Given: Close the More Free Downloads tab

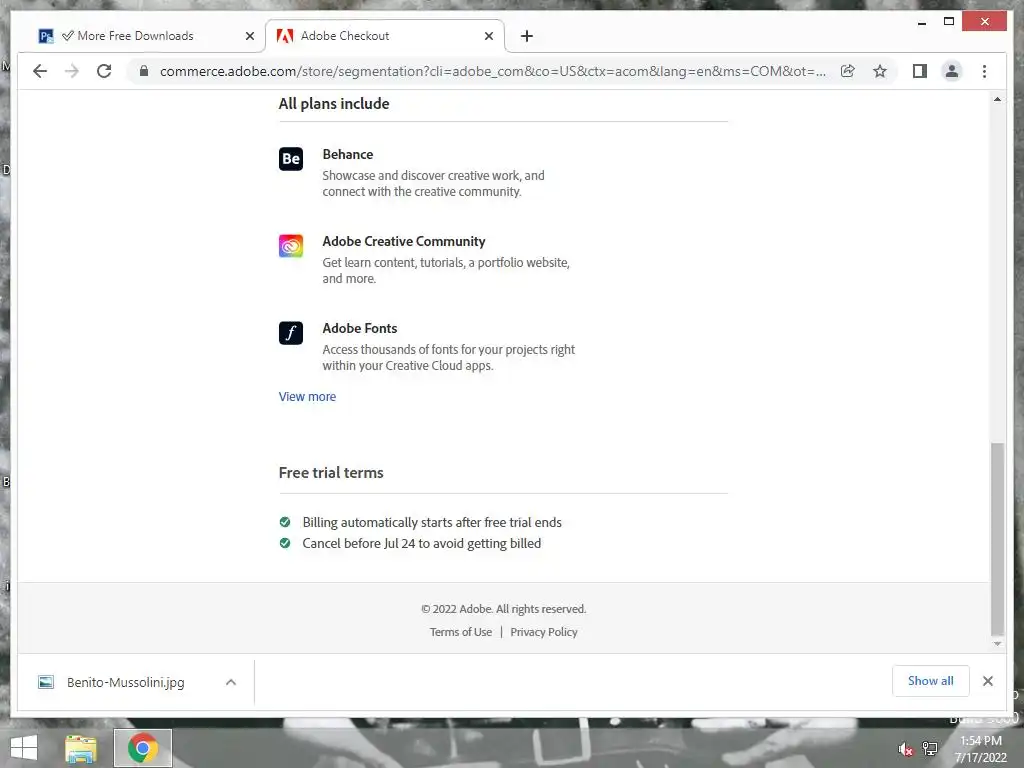Looking at the screenshot, I should [249, 36].
